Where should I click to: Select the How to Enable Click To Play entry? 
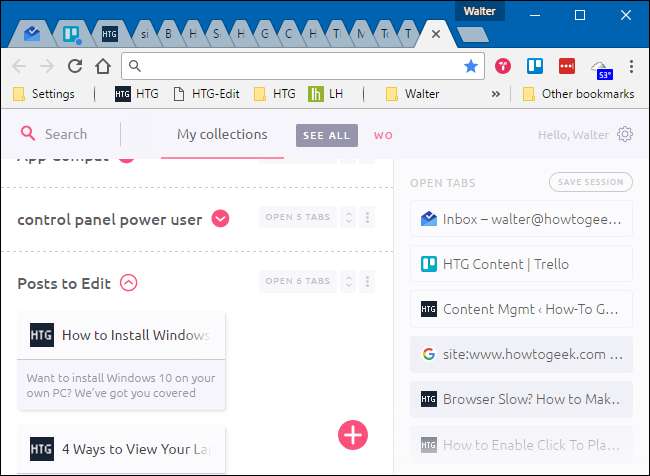point(521,445)
